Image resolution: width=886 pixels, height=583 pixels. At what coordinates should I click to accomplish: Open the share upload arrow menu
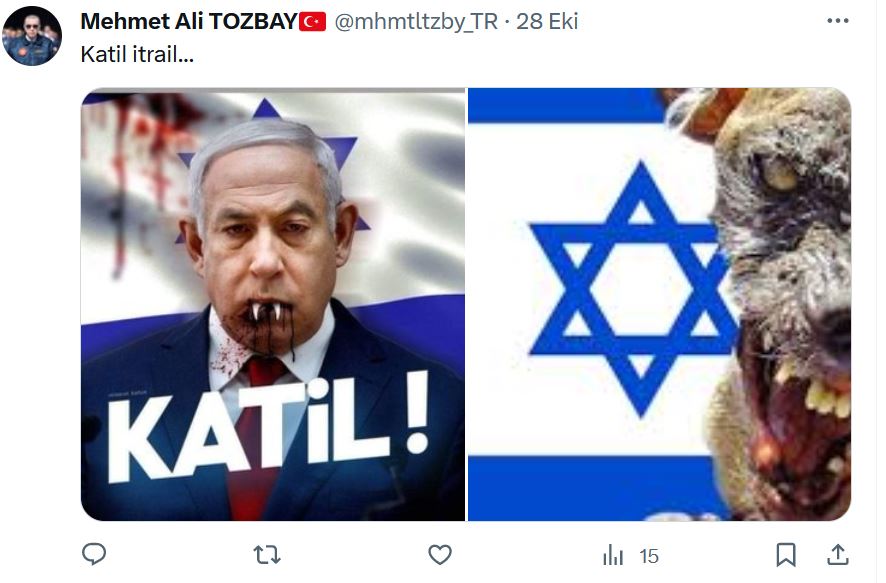[x=838, y=555]
